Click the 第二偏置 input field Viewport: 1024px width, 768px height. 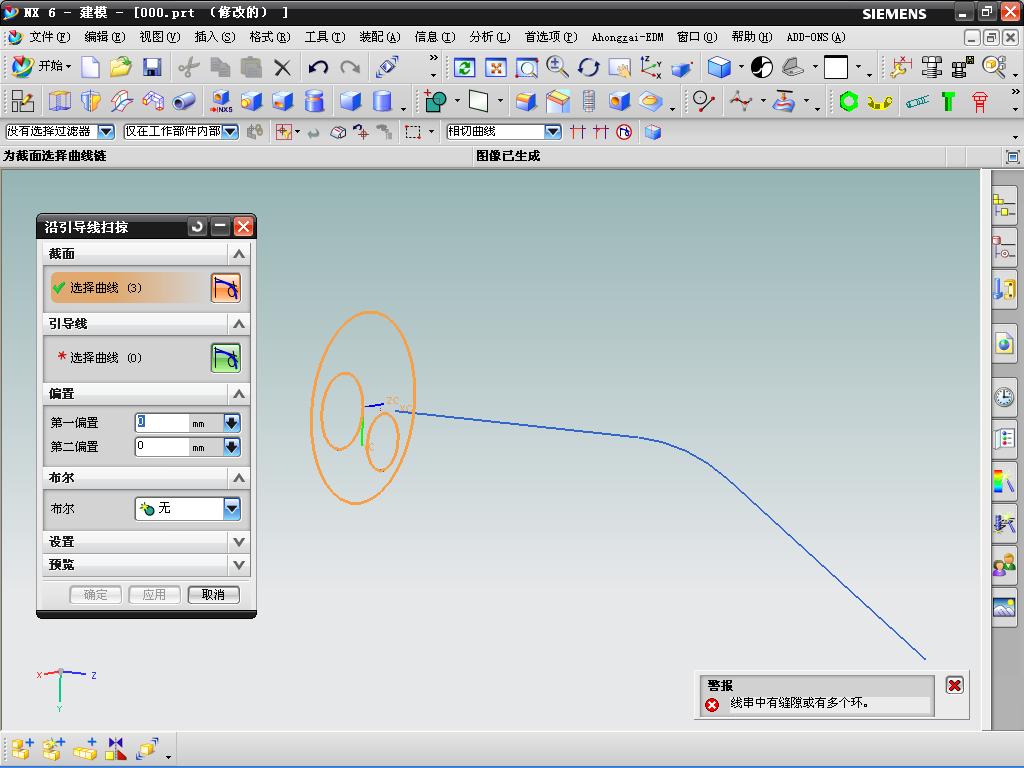pos(162,447)
